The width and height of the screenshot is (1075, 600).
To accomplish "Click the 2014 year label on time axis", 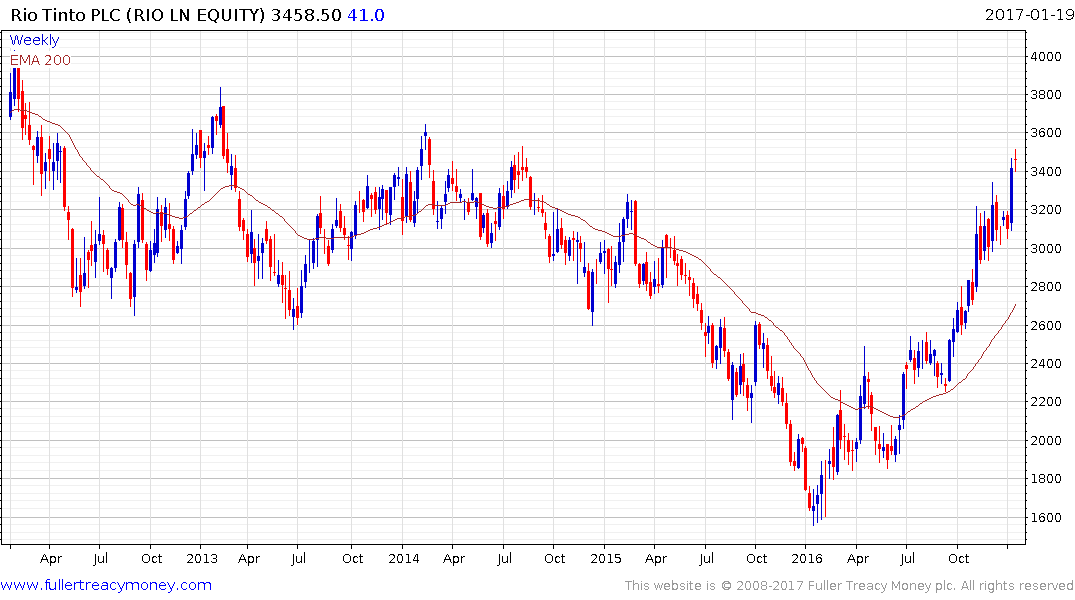I will pos(404,559).
